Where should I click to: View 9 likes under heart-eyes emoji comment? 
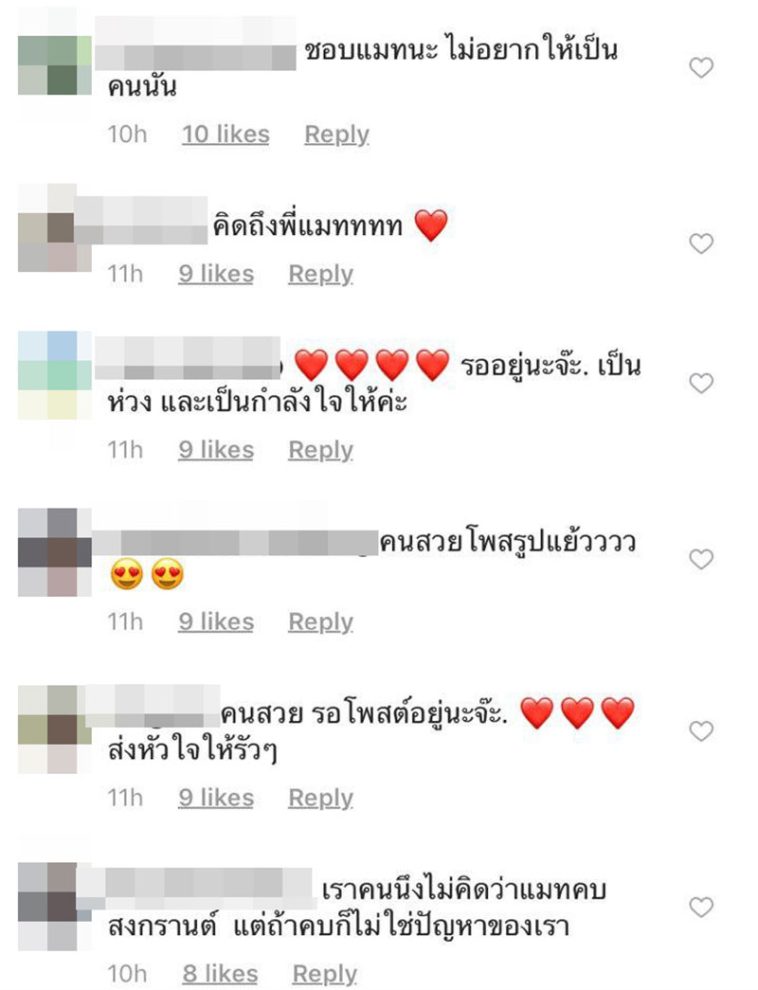pyautogui.click(x=216, y=622)
